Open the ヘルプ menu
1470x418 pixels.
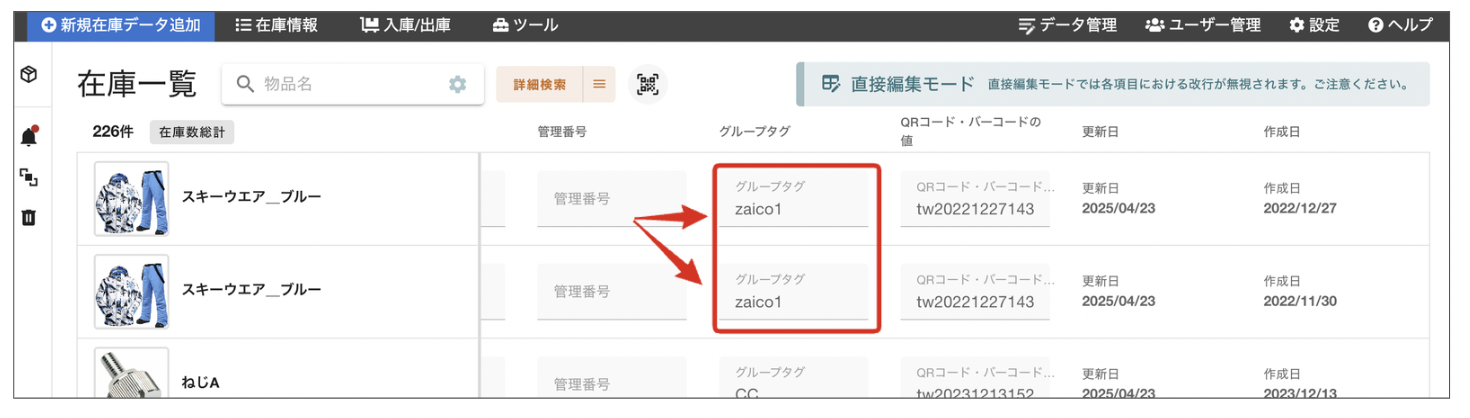pyautogui.click(x=1400, y=26)
